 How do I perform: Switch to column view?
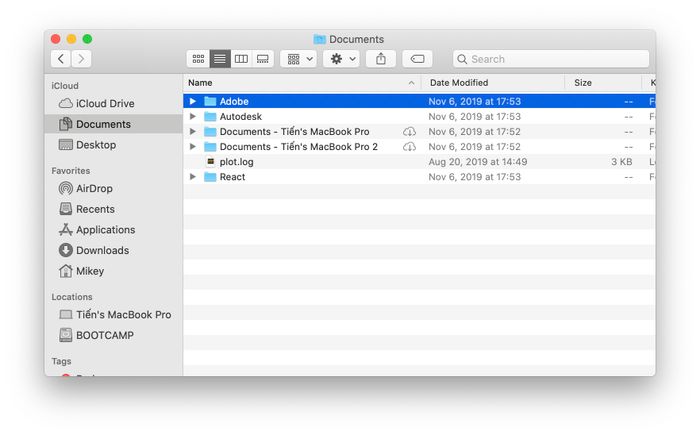(241, 59)
